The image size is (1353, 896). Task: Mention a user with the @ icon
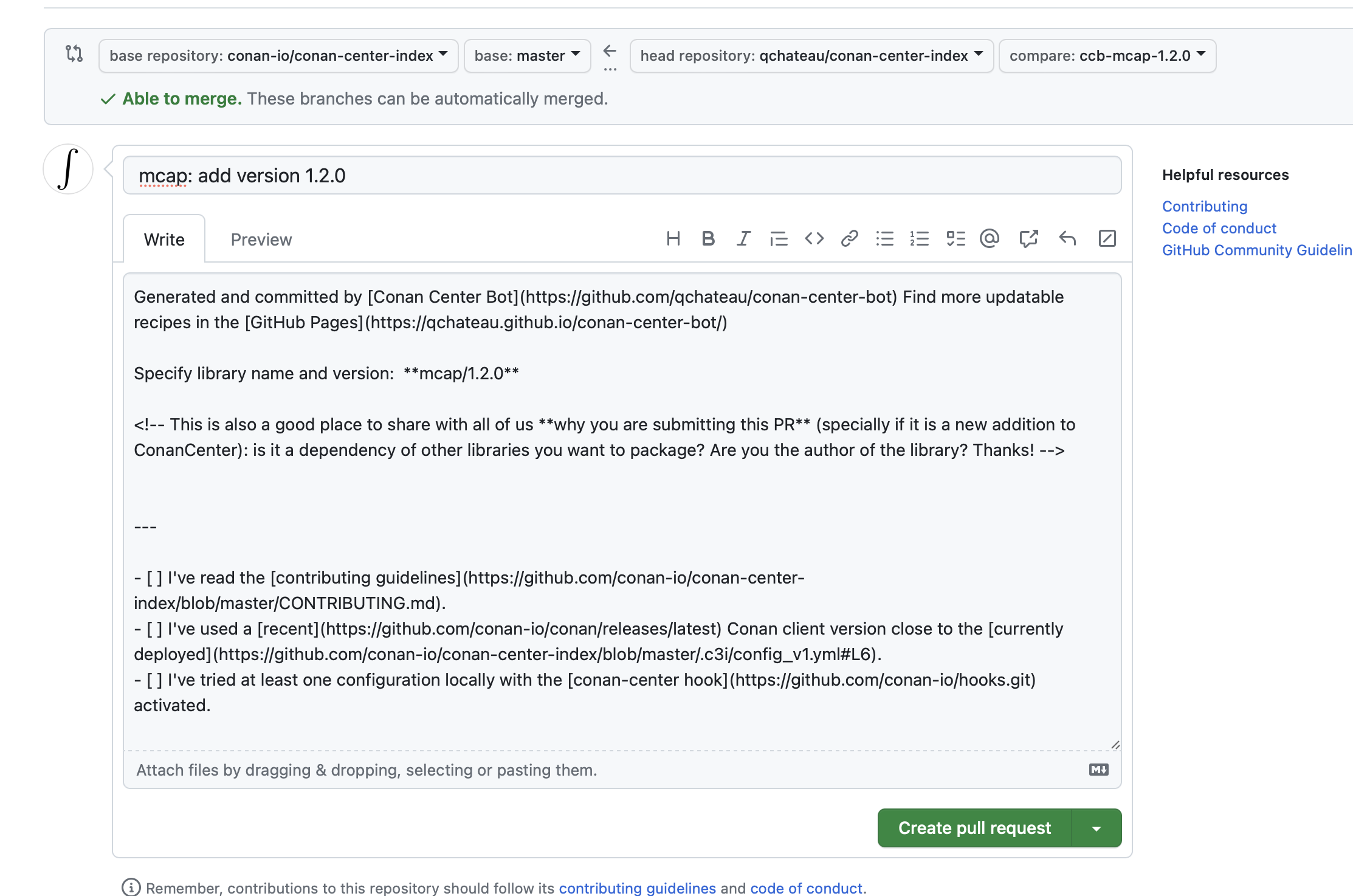tap(990, 238)
